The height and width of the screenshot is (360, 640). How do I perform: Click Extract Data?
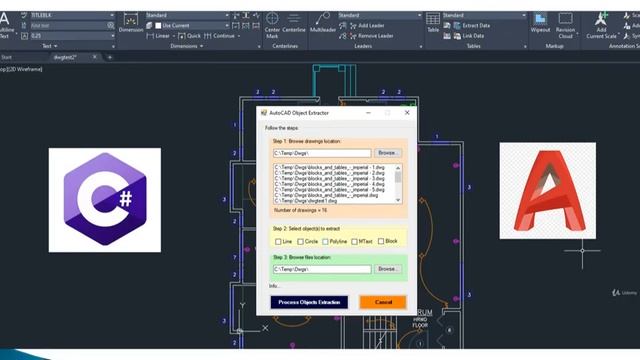pyautogui.click(x=472, y=26)
